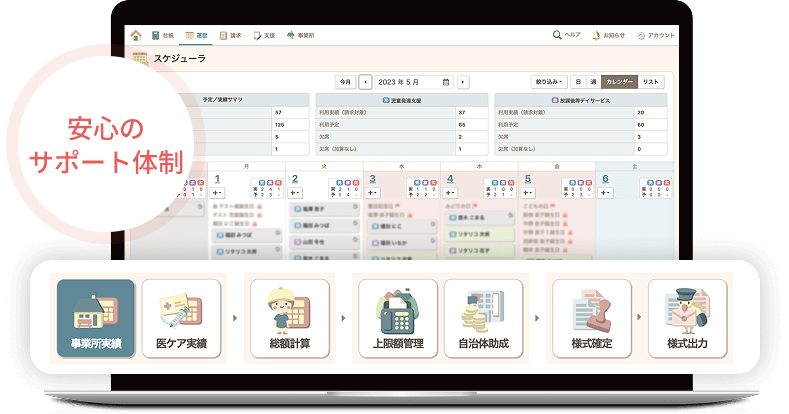Click the home icon in top navigation
The image size is (789, 414).
point(136,35)
